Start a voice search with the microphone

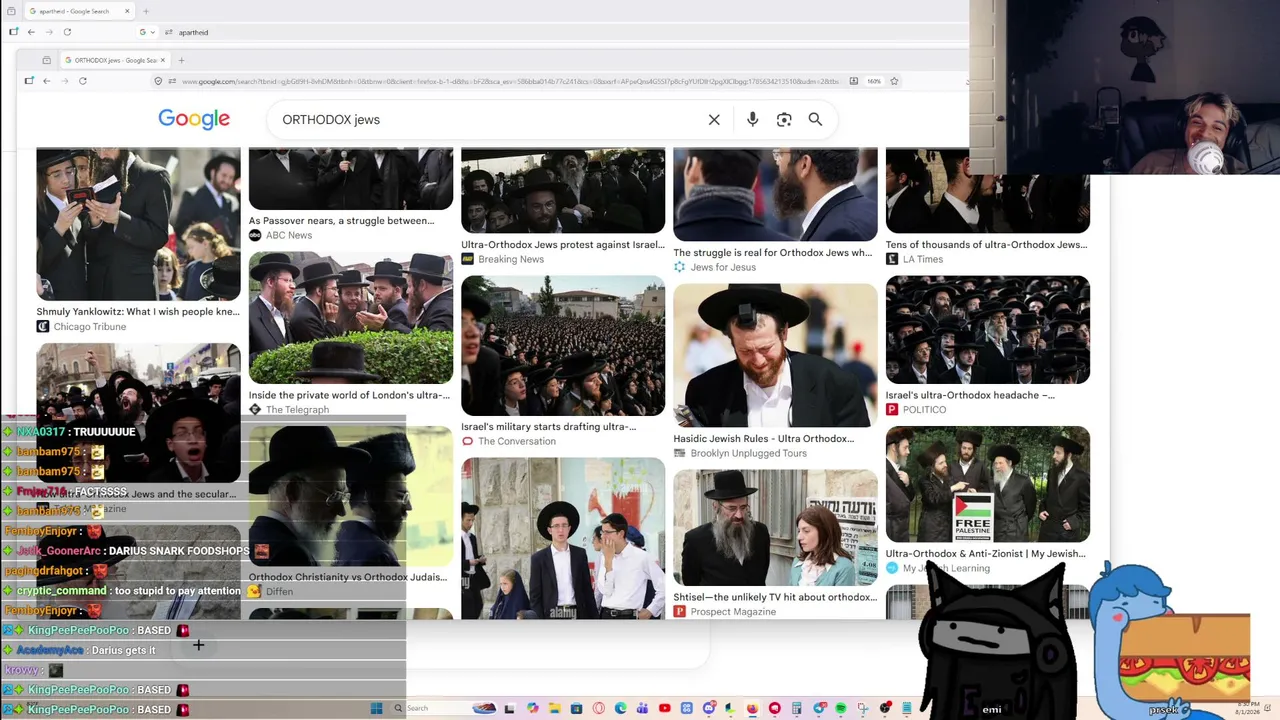pyautogui.click(x=753, y=120)
